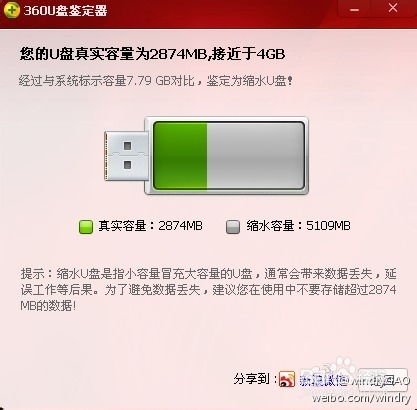Click the 返回 button at bottom right
The image size is (417, 410).
click(383, 378)
